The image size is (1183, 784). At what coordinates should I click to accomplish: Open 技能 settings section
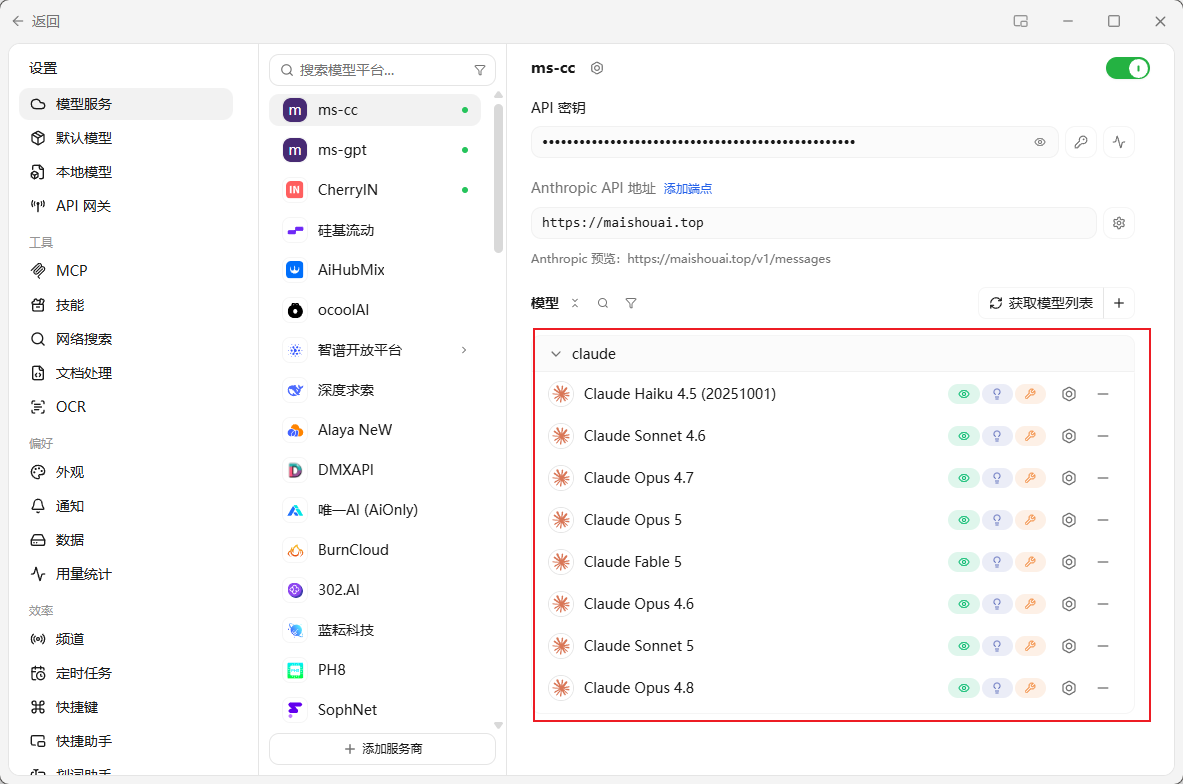(x=126, y=305)
